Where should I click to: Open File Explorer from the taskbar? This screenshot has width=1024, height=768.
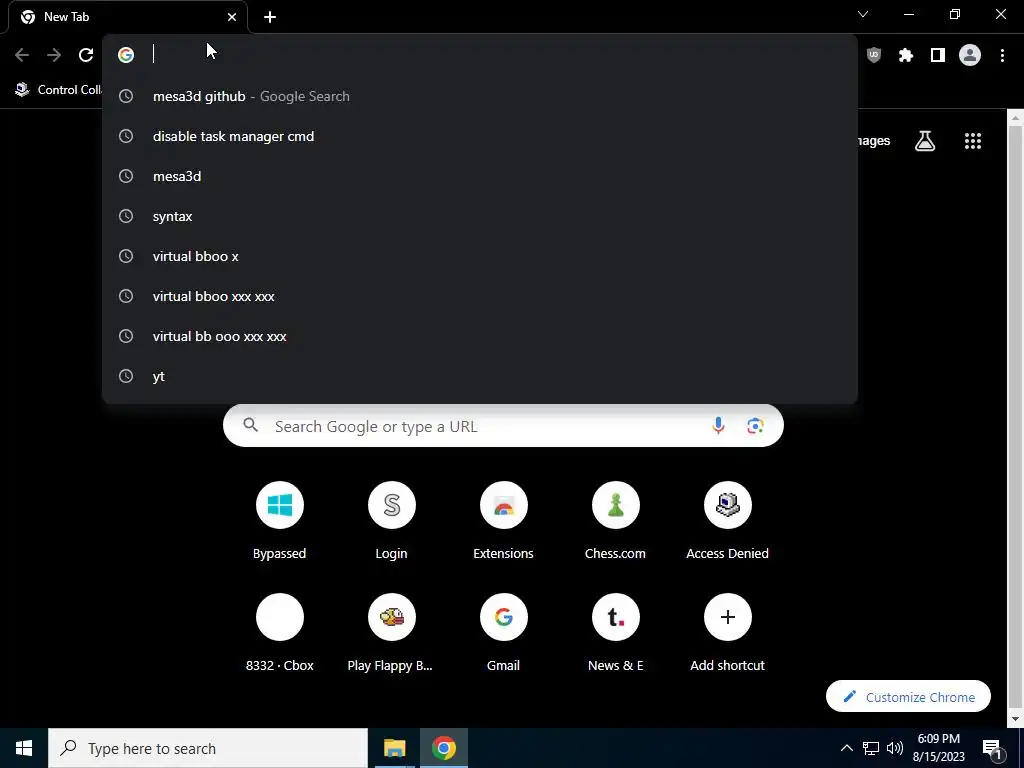pos(394,748)
